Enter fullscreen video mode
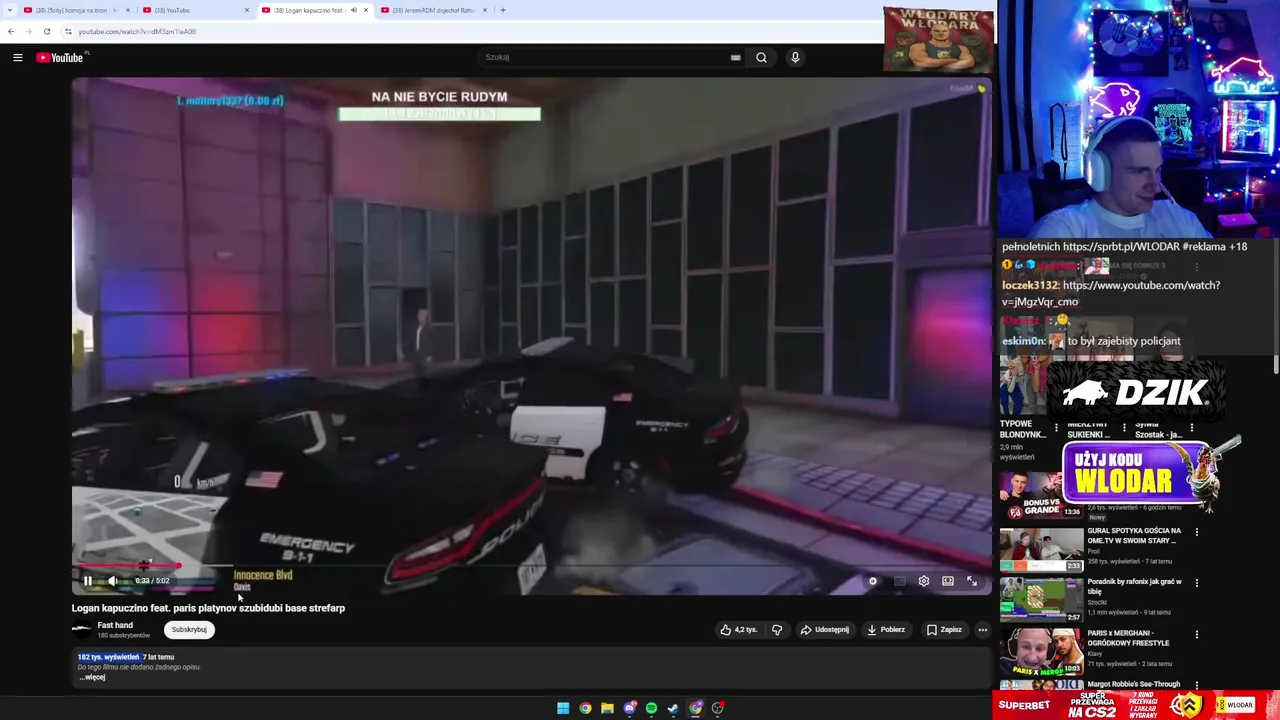 pyautogui.click(x=972, y=581)
